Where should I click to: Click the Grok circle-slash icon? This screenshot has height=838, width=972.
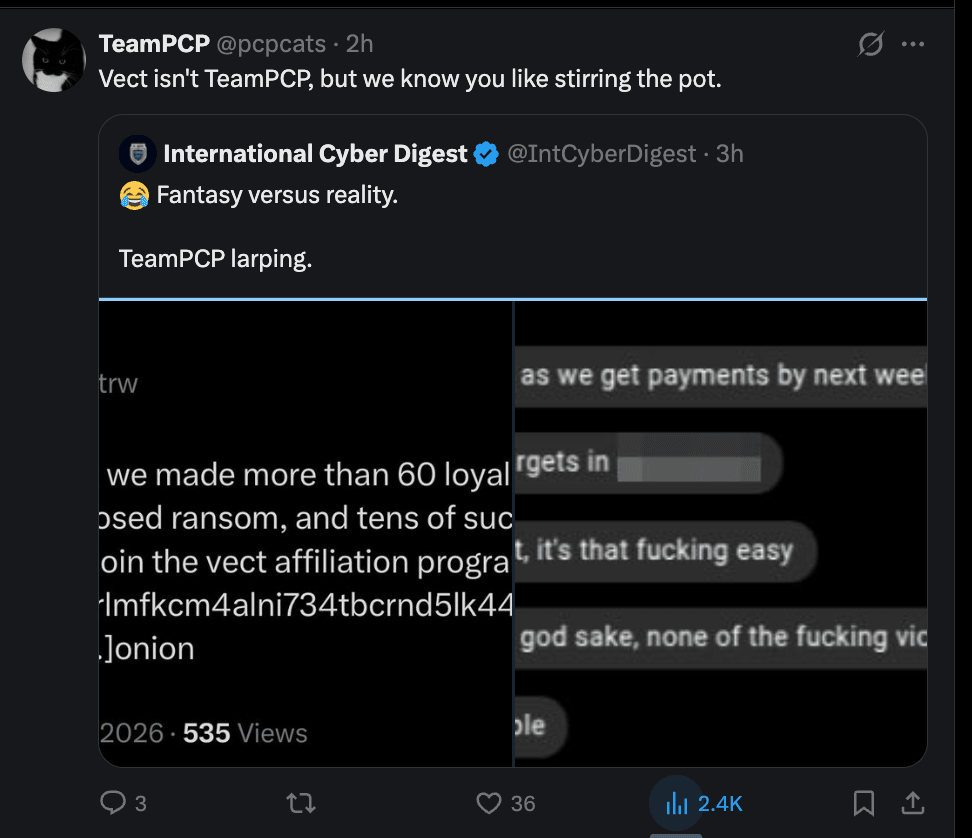tap(871, 44)
